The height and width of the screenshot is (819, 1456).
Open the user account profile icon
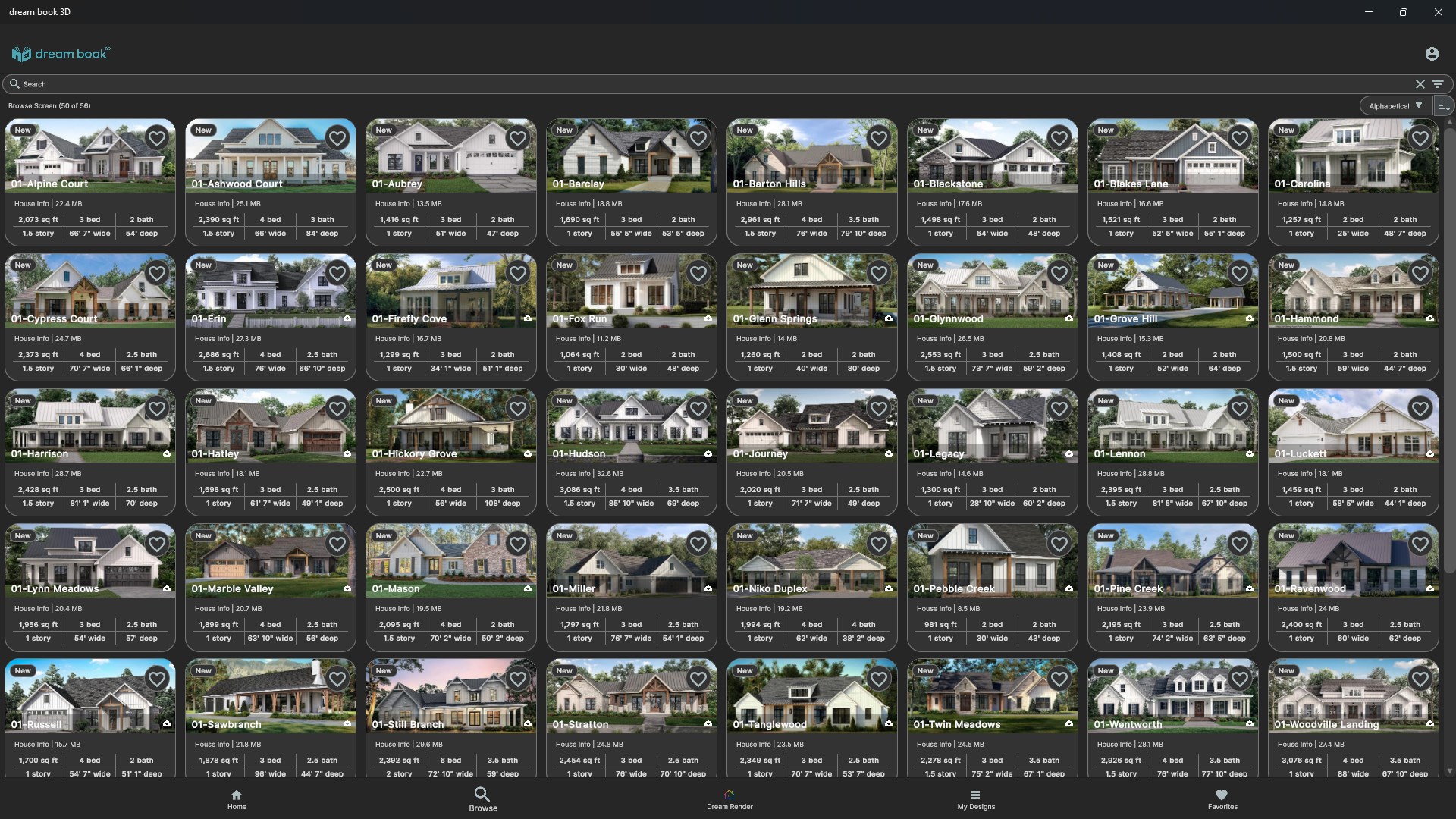pyautogui.click(x=1432, y=53)
